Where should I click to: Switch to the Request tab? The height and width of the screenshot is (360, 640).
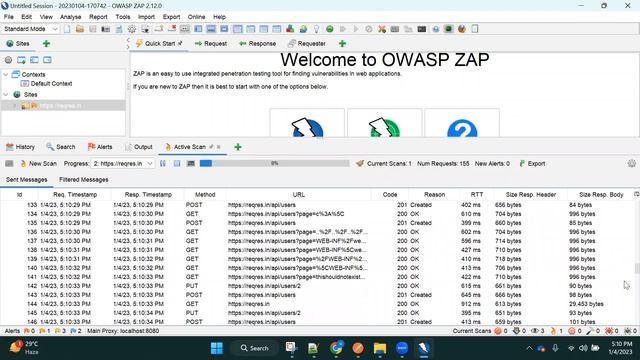[211, 44]
